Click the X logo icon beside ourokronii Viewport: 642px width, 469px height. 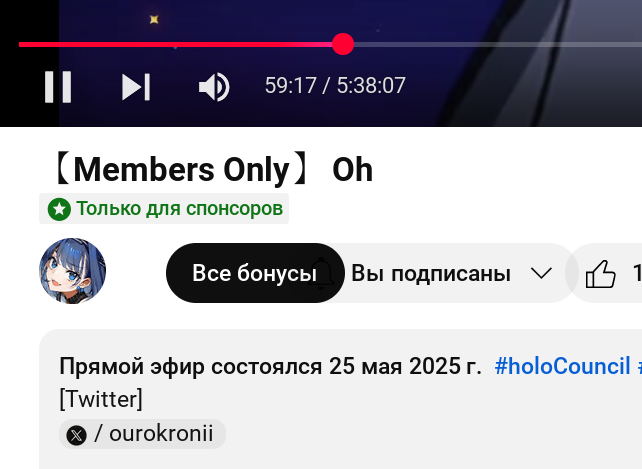pos(77,435)
